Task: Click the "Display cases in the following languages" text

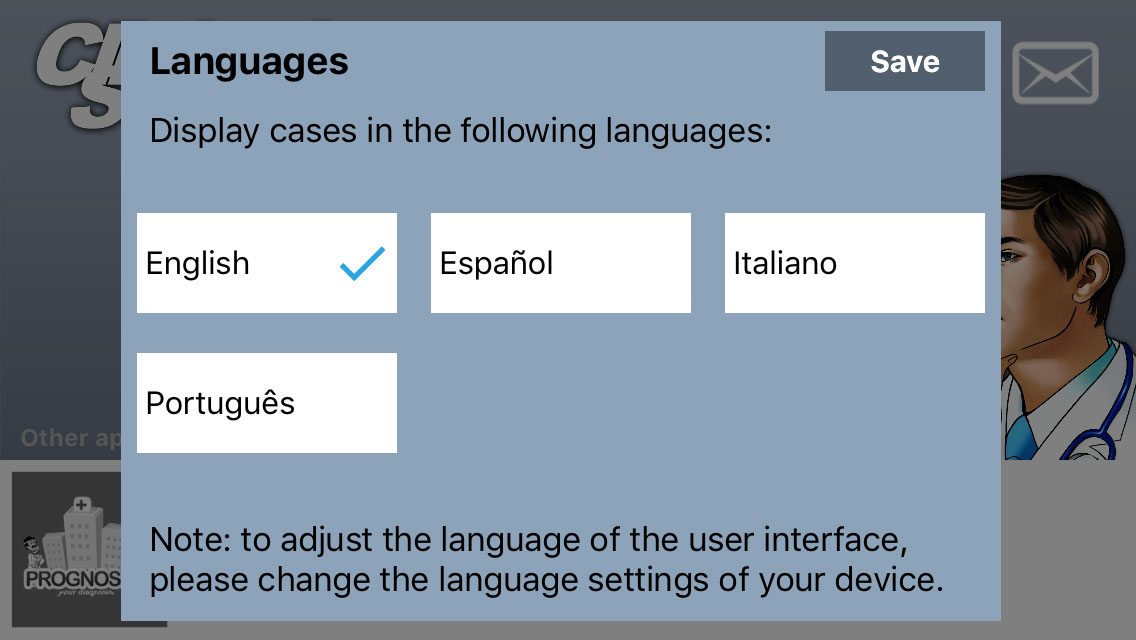Action: 460,131
